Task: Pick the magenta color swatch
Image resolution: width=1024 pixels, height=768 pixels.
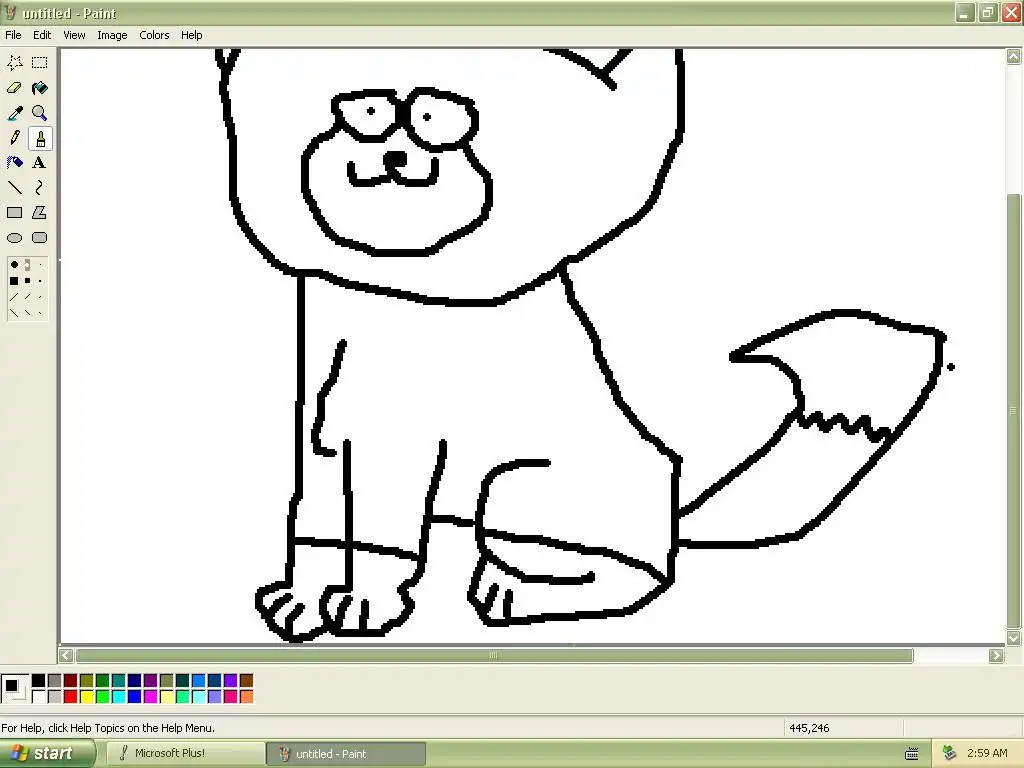Action: (150, 697)
